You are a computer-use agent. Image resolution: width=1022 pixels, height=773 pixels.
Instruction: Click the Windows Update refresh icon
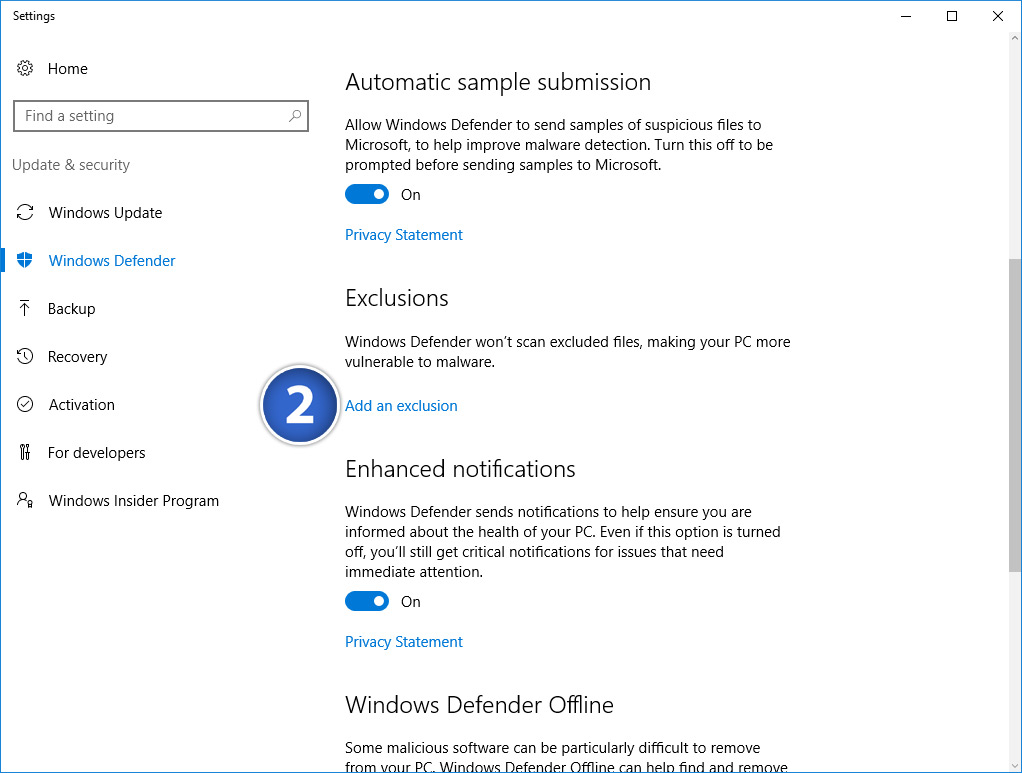coord(25,212)
